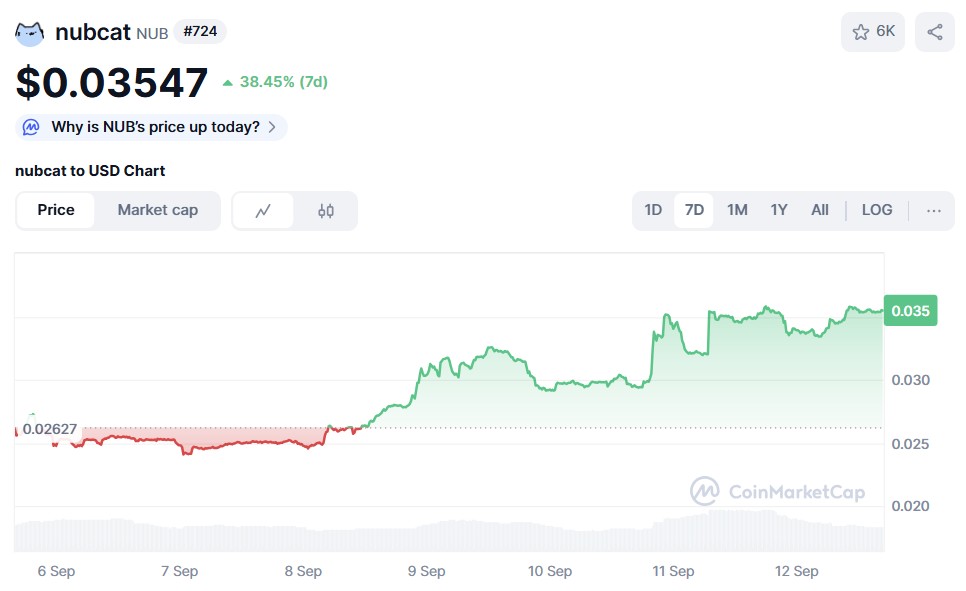Star nubcat to add it to watchlist
This screenshot has width=966, height=591.
coord(860,31)
